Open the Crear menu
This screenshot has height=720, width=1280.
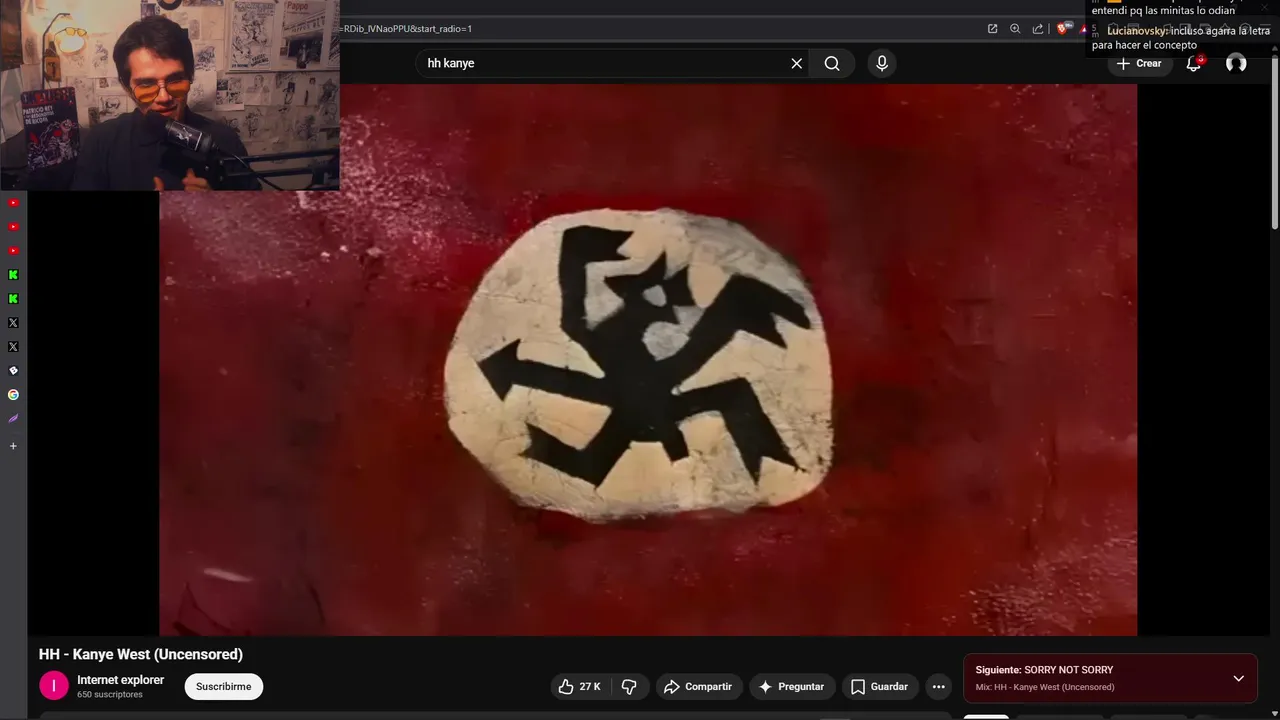tap(1138, 63)
